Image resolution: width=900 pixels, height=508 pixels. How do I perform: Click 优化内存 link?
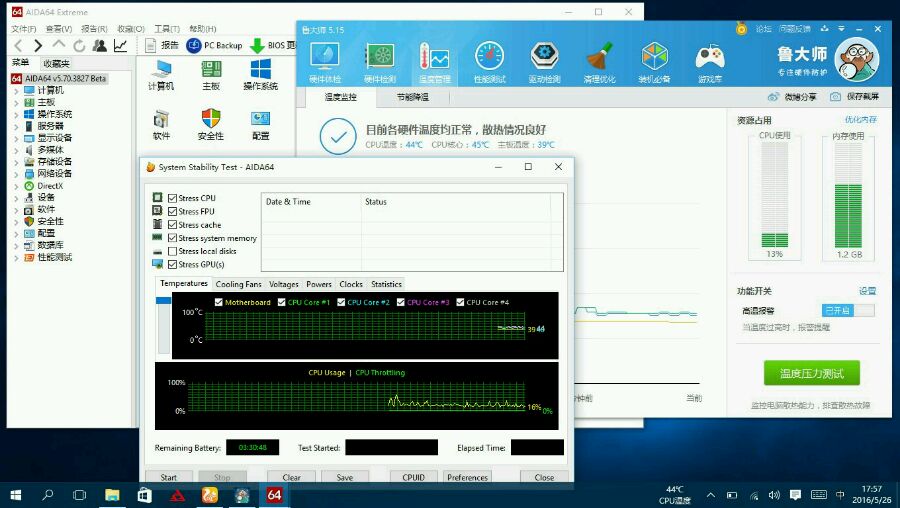point(860,119)
